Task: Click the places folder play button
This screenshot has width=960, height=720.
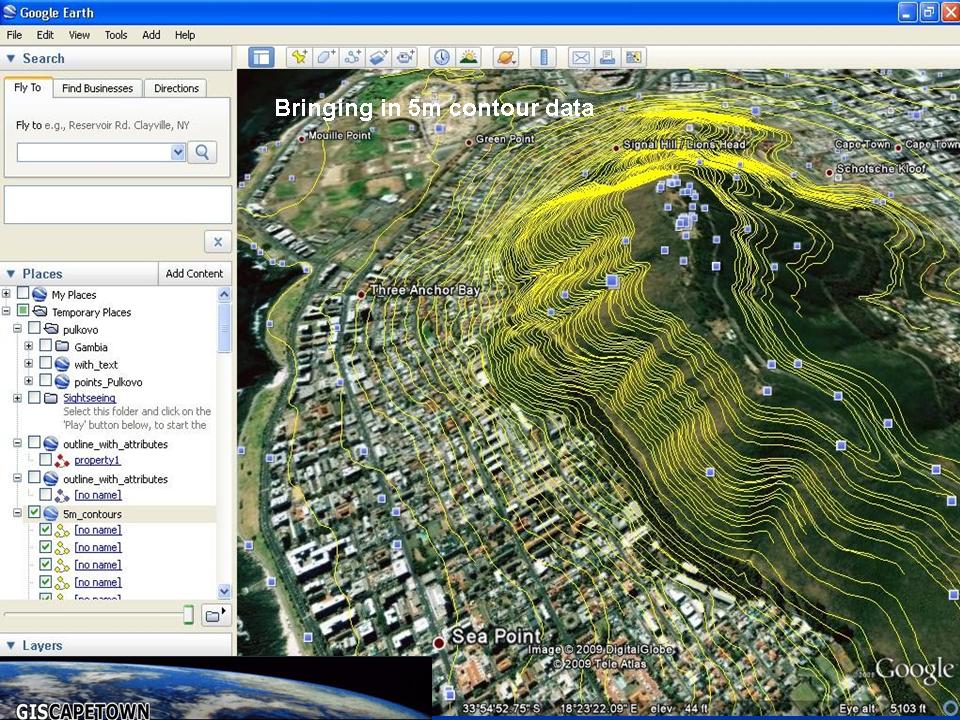Action: pyautogui.click(x=216, y=615)
